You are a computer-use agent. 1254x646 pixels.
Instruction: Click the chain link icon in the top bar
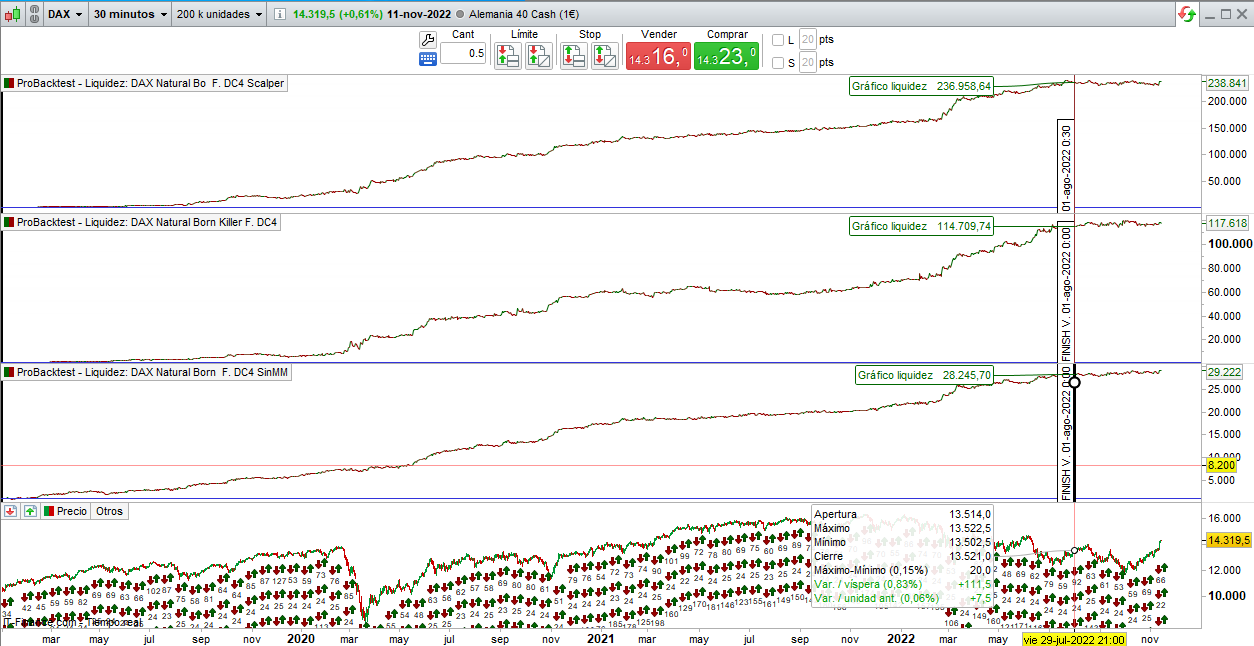point(33,15)
